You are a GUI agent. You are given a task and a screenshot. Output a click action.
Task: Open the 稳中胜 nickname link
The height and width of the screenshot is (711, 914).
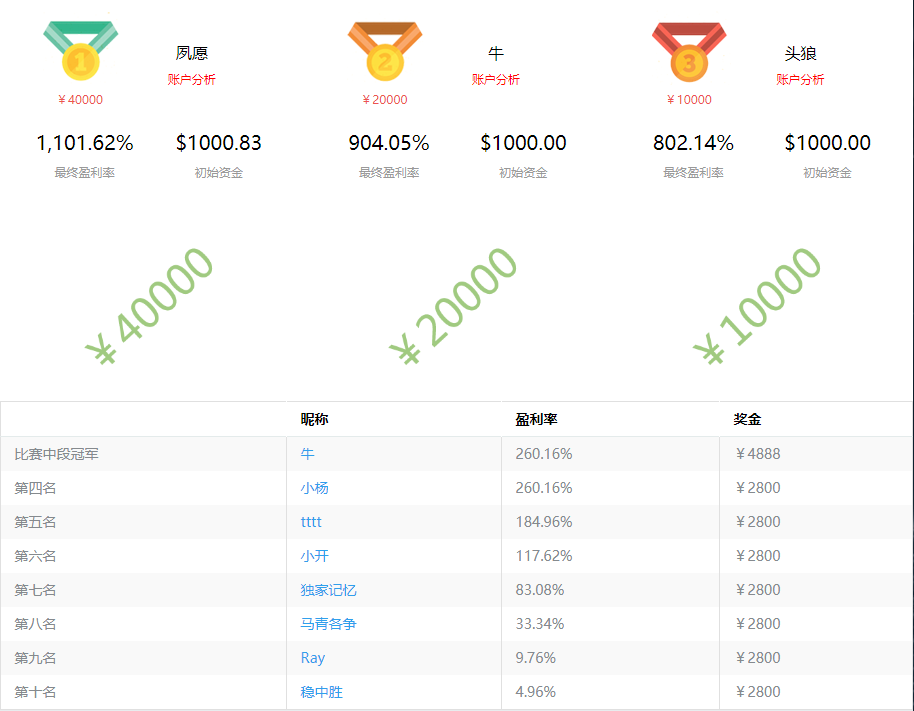[321, 692]
